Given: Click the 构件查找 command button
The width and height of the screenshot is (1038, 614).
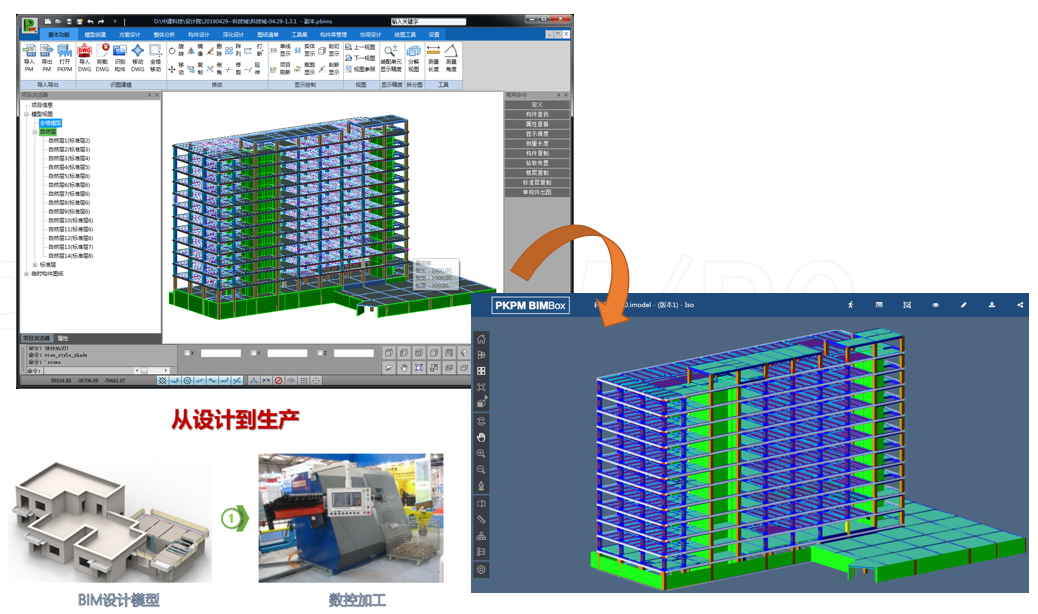Looking at the screenshot, I should pyautogui.click(x=537, y=114).
